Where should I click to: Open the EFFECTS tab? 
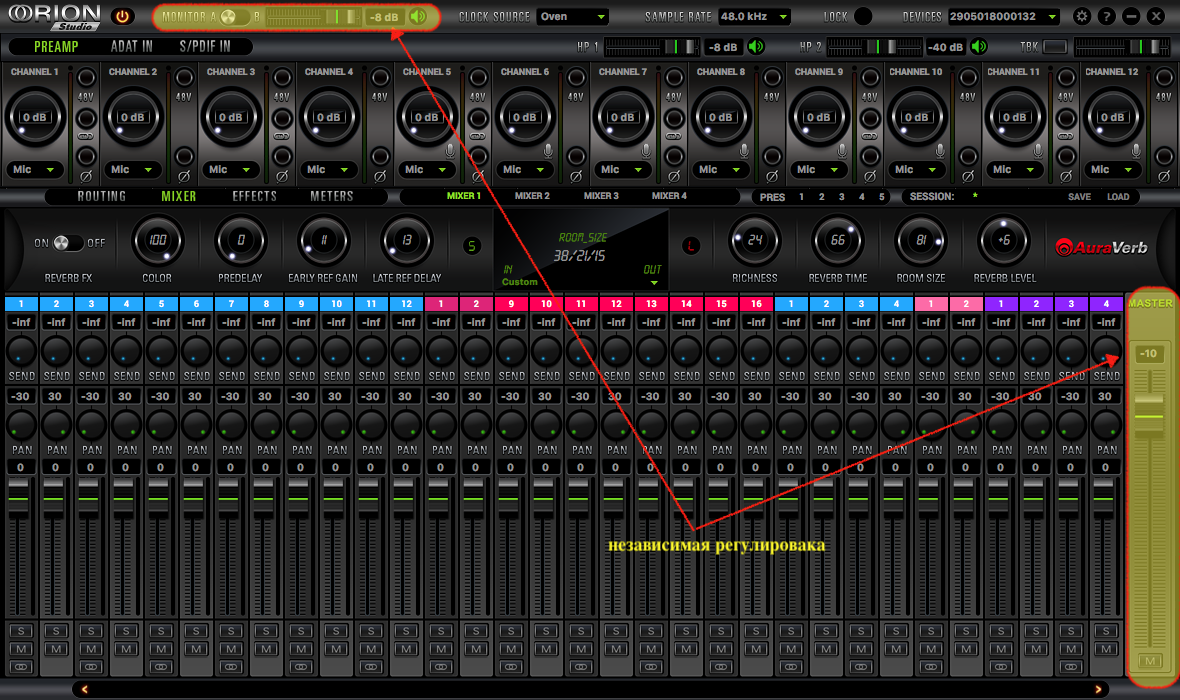tap(254, 196)
